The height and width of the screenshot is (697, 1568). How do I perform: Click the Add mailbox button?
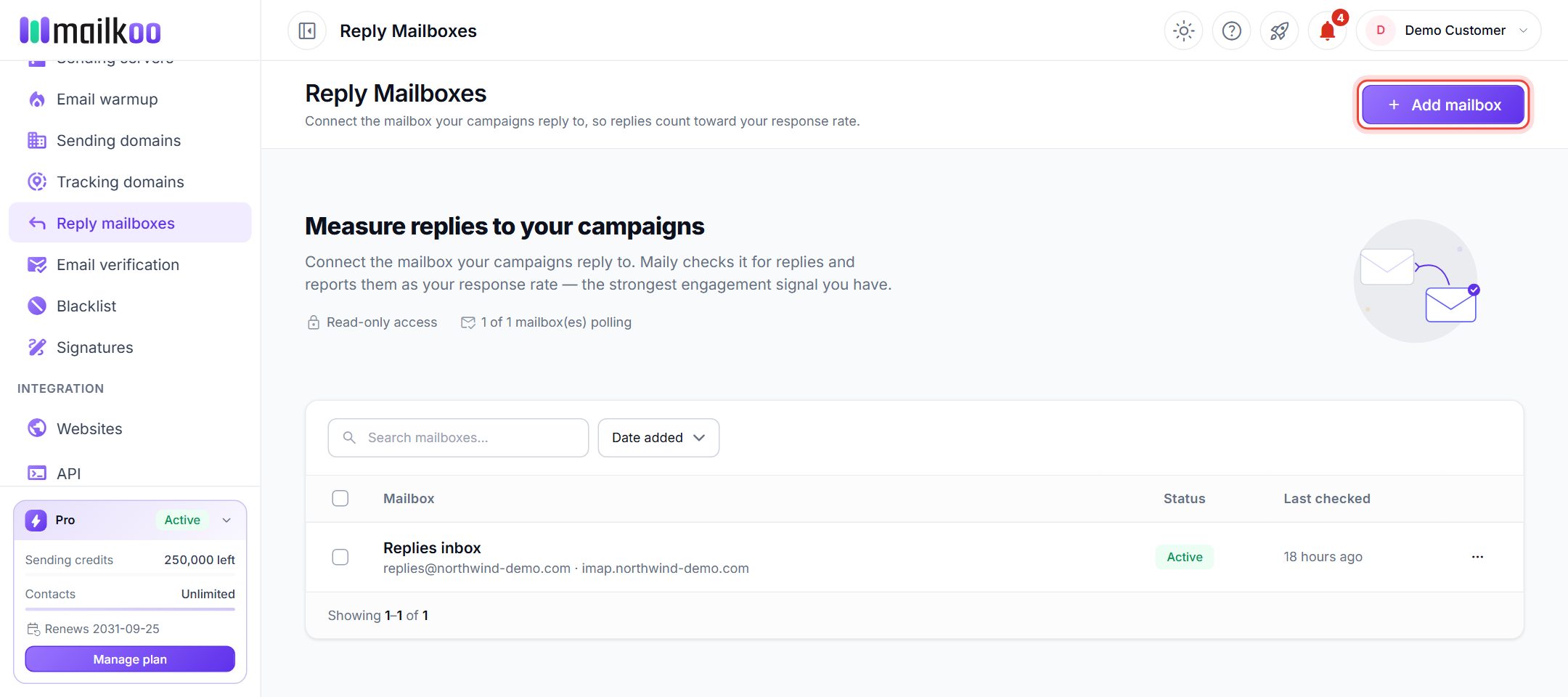pyautogui.click(x=1443, y=105)
